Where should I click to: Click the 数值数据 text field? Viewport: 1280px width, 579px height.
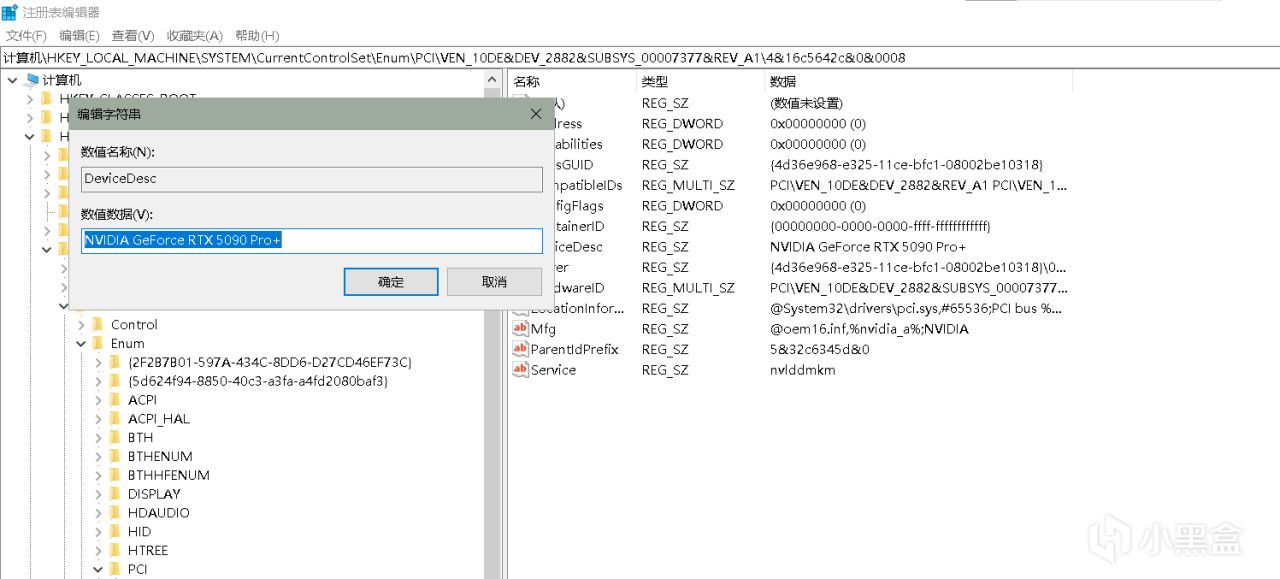[x=312, y=241]
